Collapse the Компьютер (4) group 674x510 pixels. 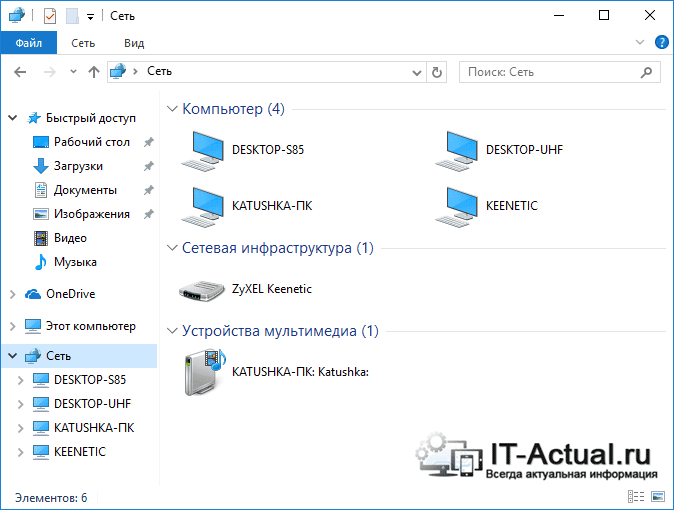click(172, 109)
